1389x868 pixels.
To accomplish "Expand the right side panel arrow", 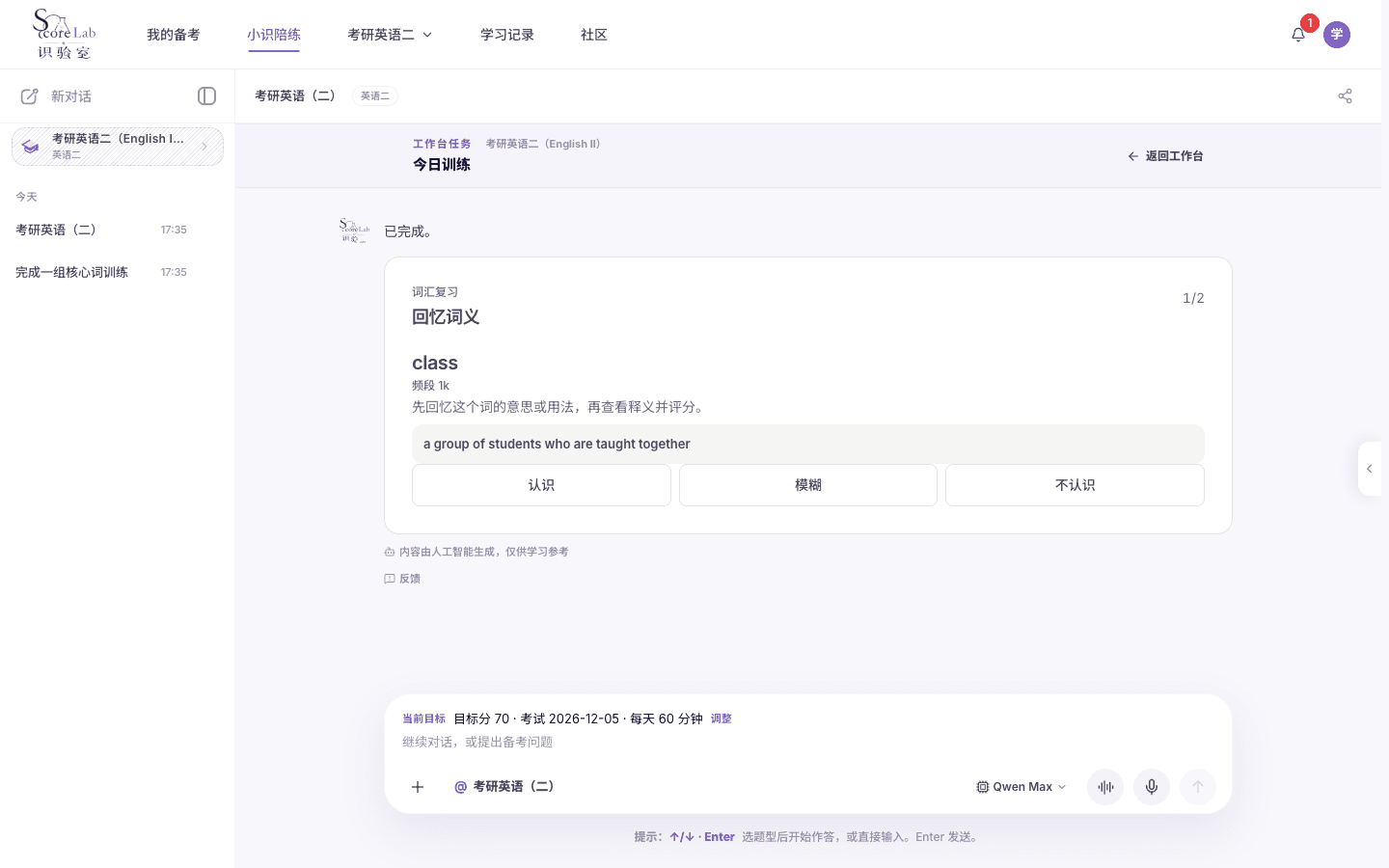I will pos(1370,469).
